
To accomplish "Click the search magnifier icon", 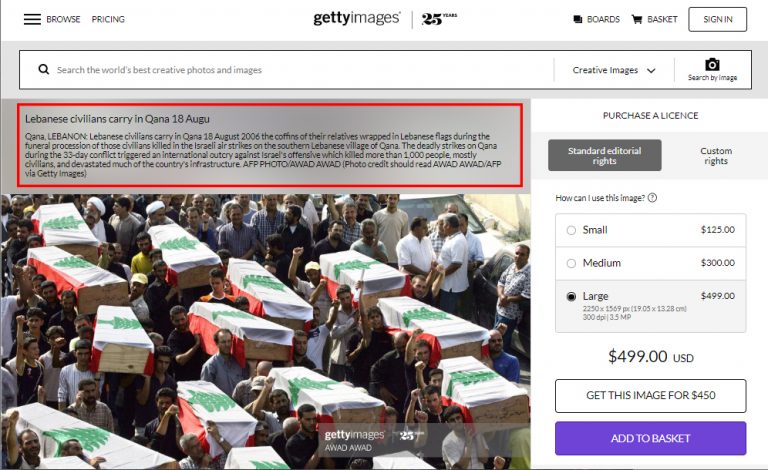I will [44, 70].
